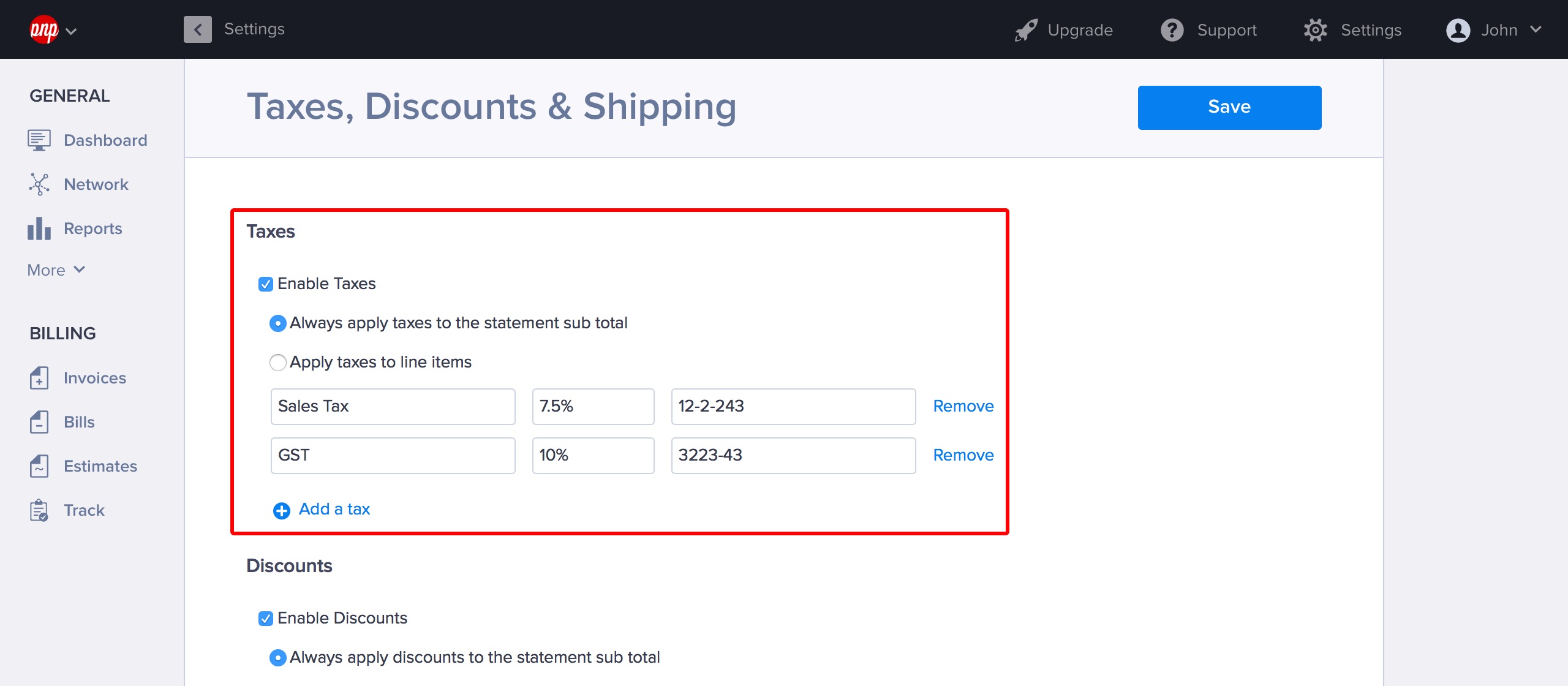
Task: Click the Support question mark icon
Action: pos(1172,30)
